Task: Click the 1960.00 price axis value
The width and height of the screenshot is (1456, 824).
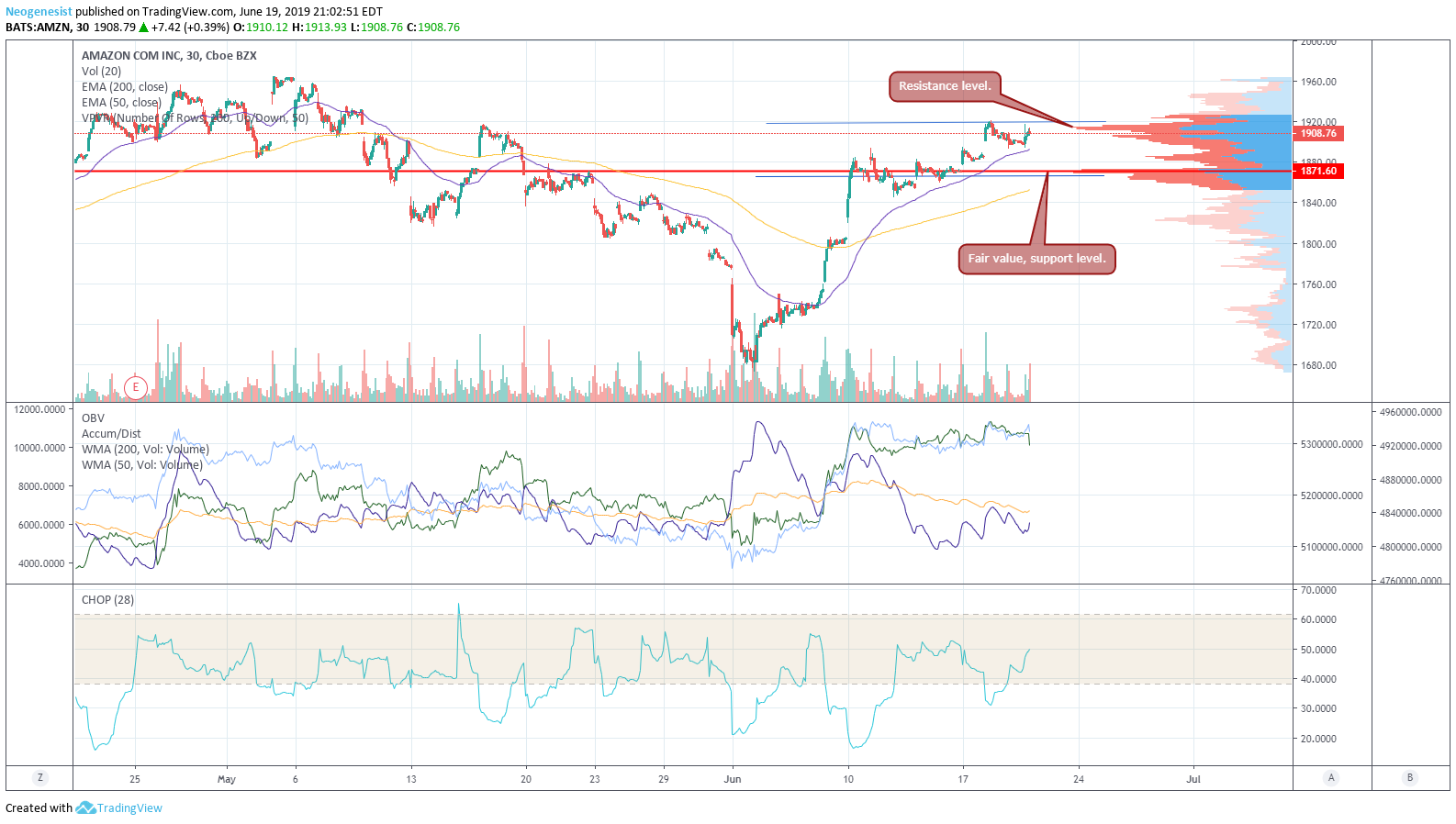Action: (x=1318, y=82)
